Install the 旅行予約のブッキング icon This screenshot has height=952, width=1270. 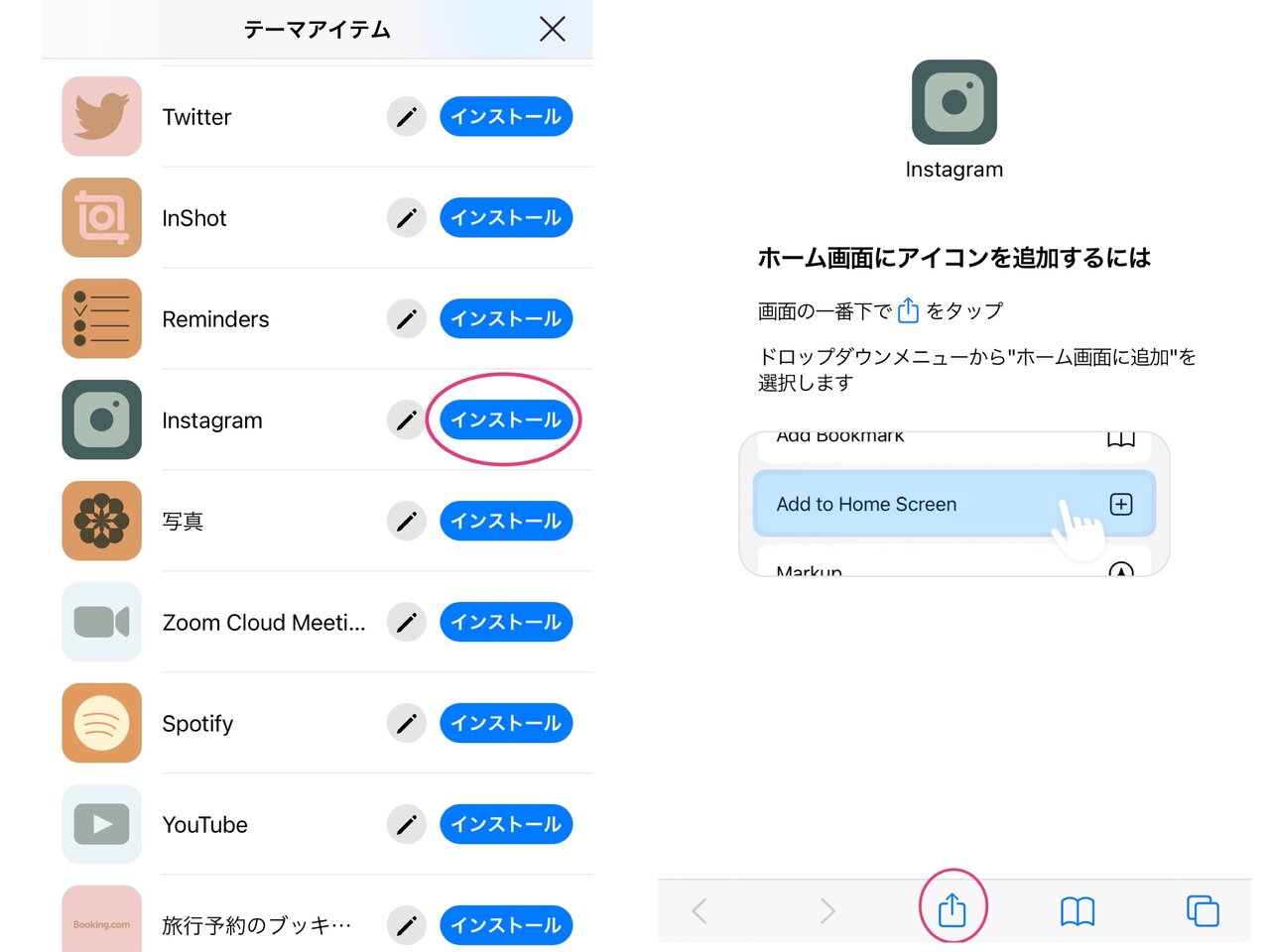pos(506,926)
